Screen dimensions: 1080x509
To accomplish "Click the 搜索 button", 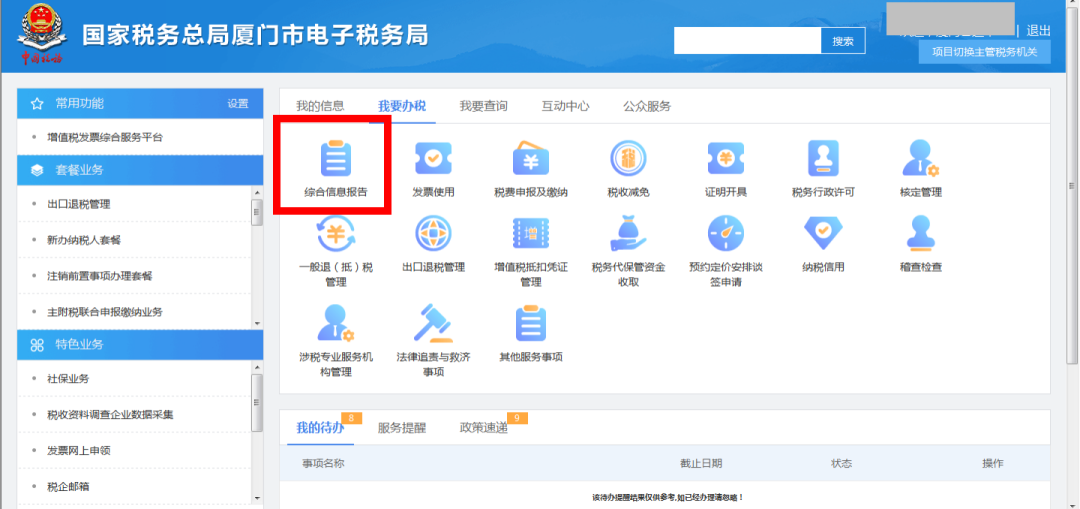I will pos(843,41).
